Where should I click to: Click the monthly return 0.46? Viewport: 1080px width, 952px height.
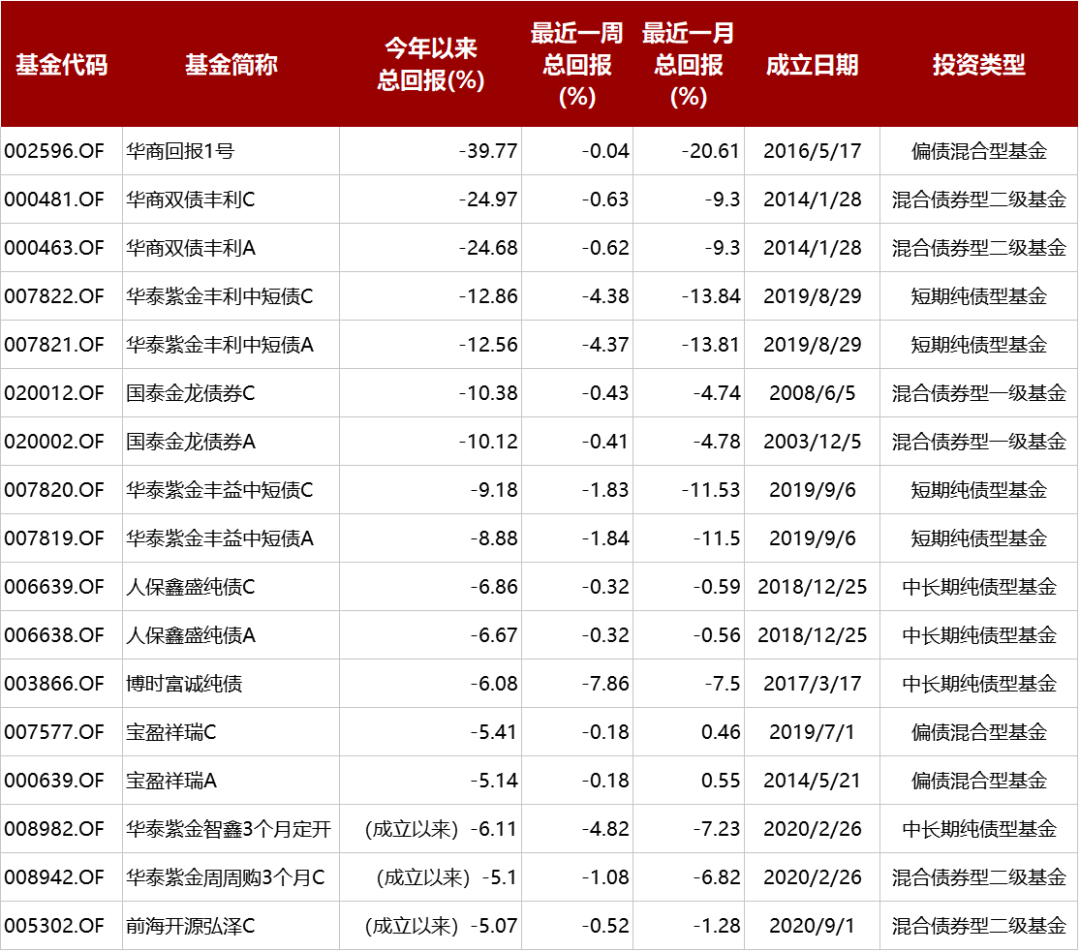coord(720,732)
